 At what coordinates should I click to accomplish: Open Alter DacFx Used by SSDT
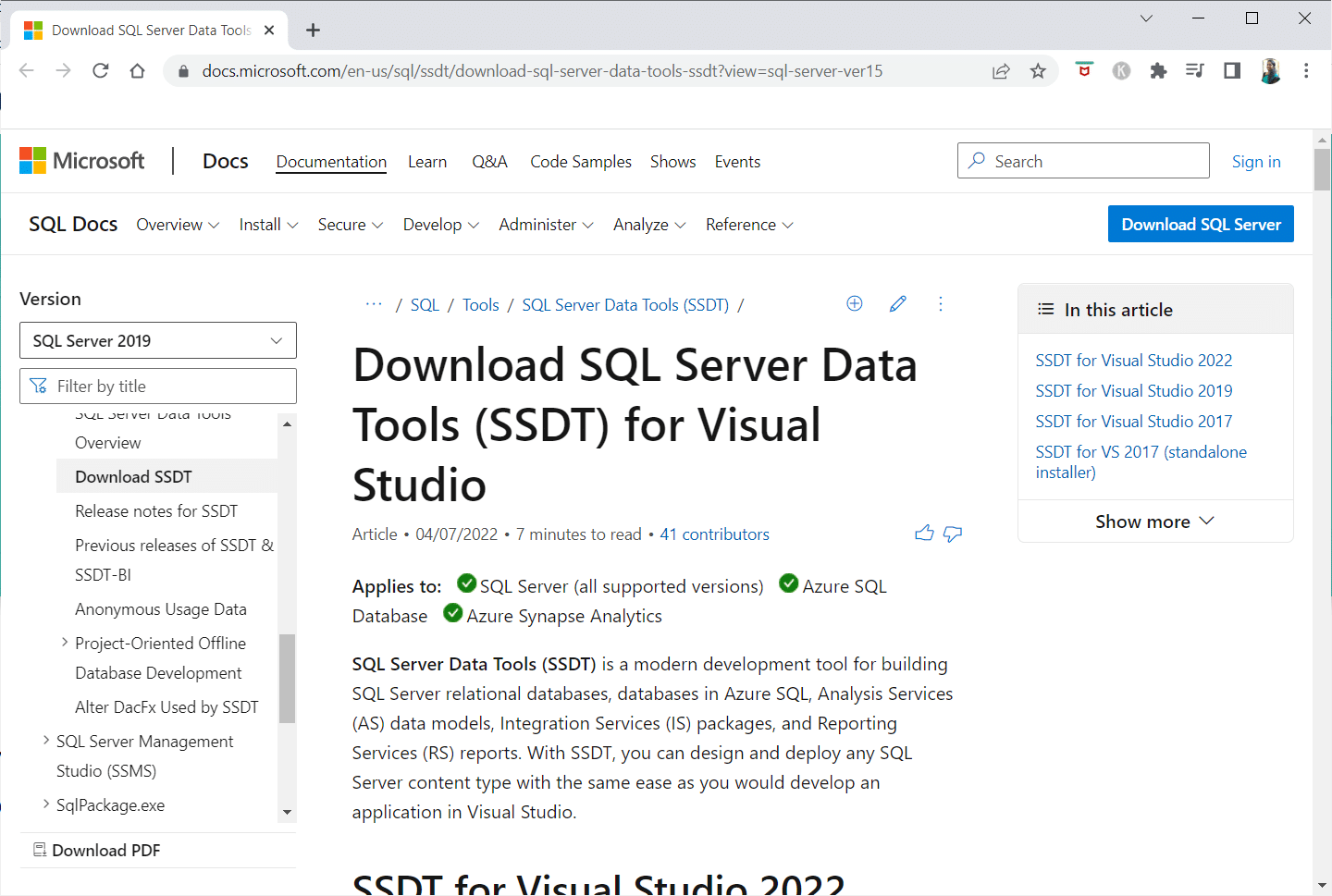point(166,707)
